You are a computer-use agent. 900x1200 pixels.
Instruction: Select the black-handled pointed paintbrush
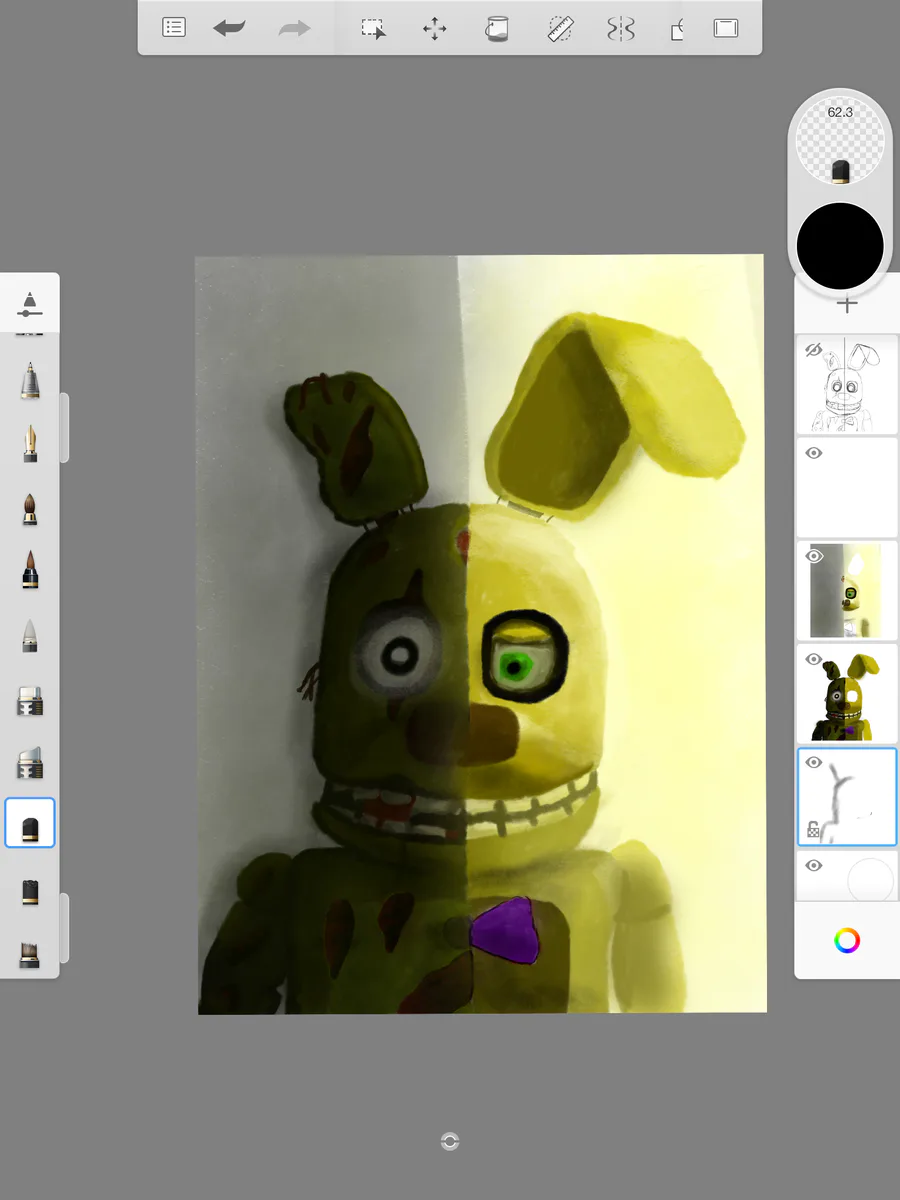coord(30,571)
